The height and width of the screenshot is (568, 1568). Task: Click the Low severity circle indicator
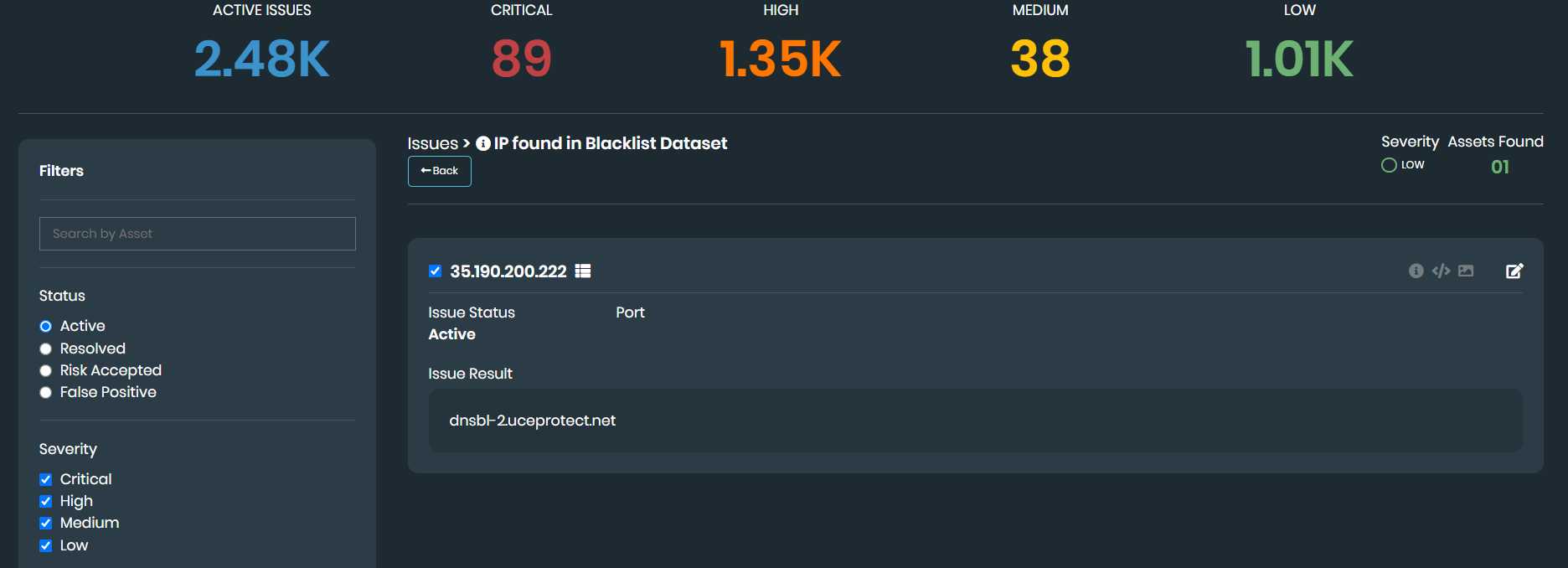point(1389,165)
